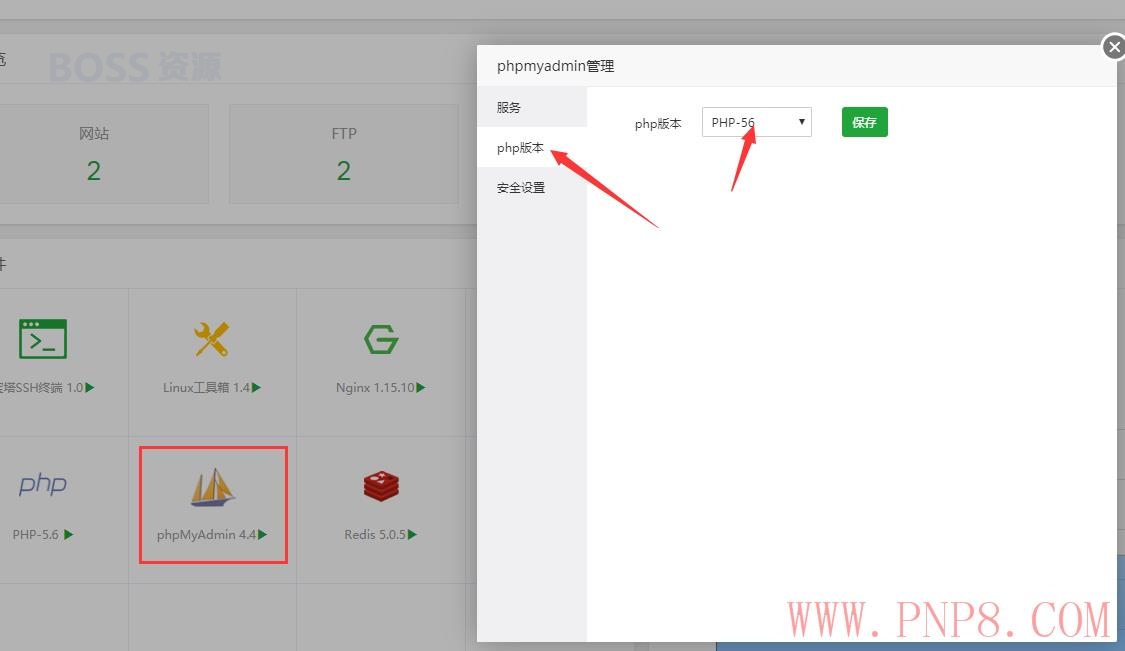Click the phpMyAdmin 4.4 label
1125x651 pixels.
[207, 535]
